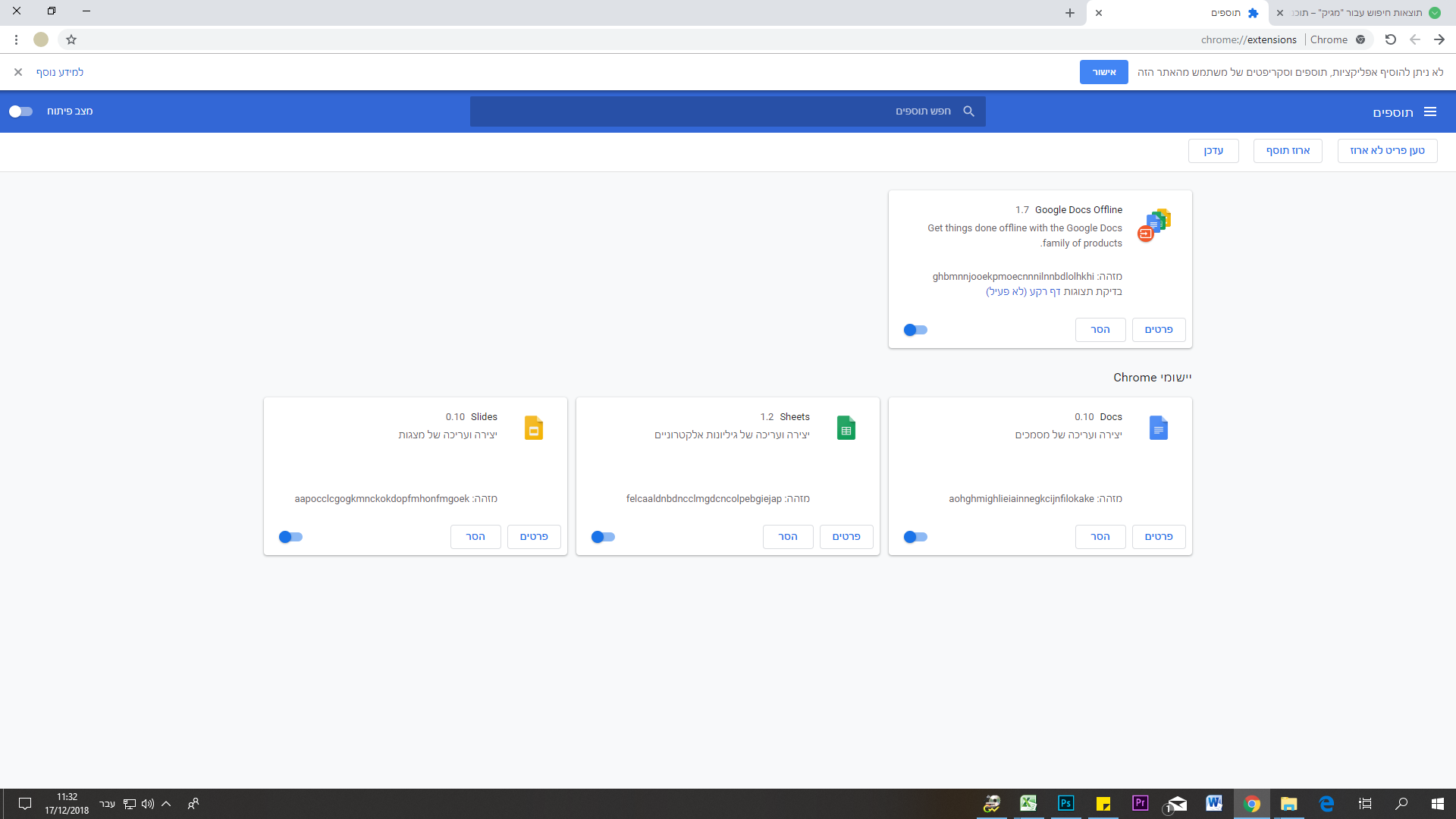Open Premiere Pro from the taskbar
Screen dimensions: 1456x819
pos(1140,804)
